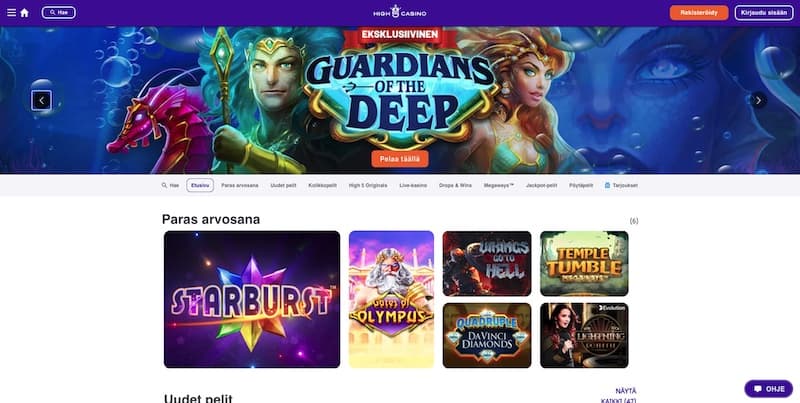Show previous banner with left arrow

click(x=41, y=100)
